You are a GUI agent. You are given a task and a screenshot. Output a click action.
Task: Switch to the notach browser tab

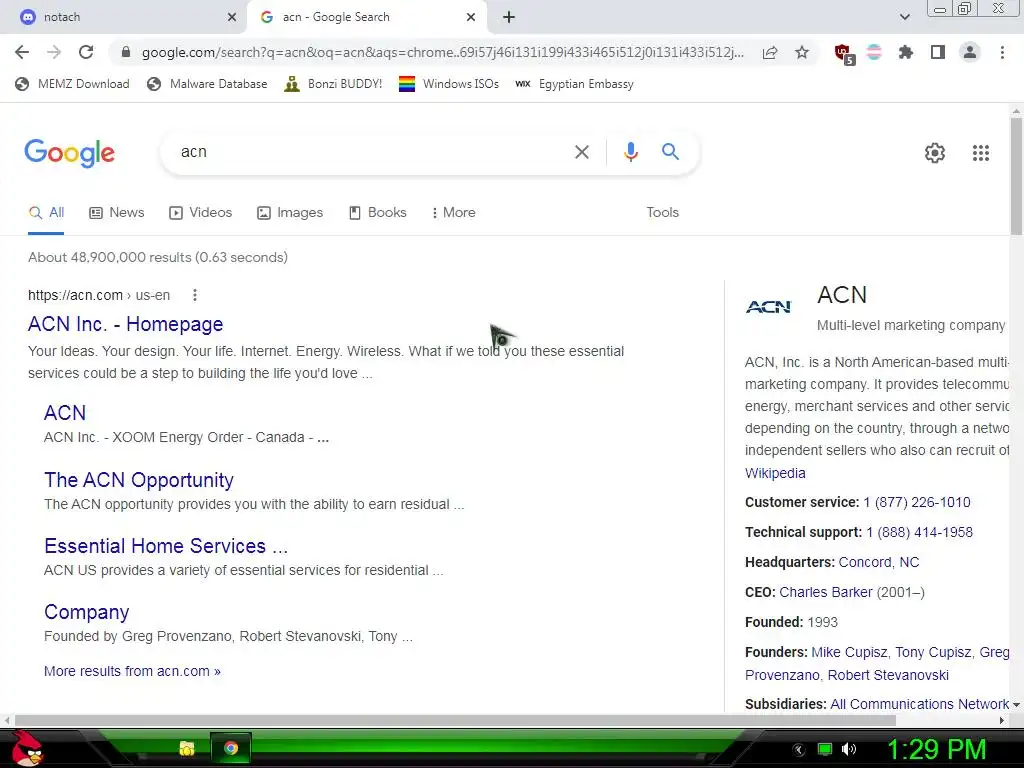coord(124,17)
